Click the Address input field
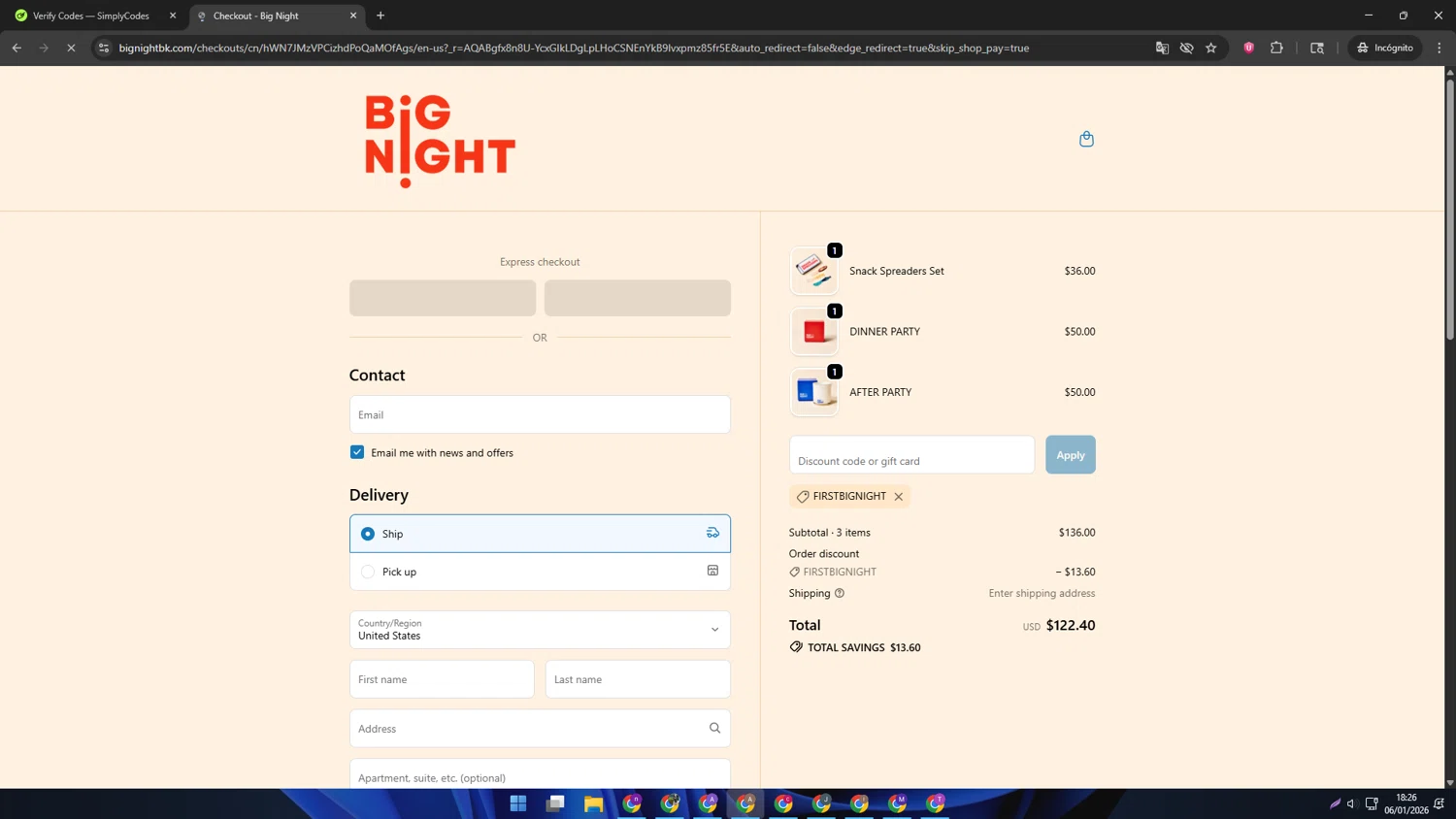1456x819 pixels. click(540, 729)
